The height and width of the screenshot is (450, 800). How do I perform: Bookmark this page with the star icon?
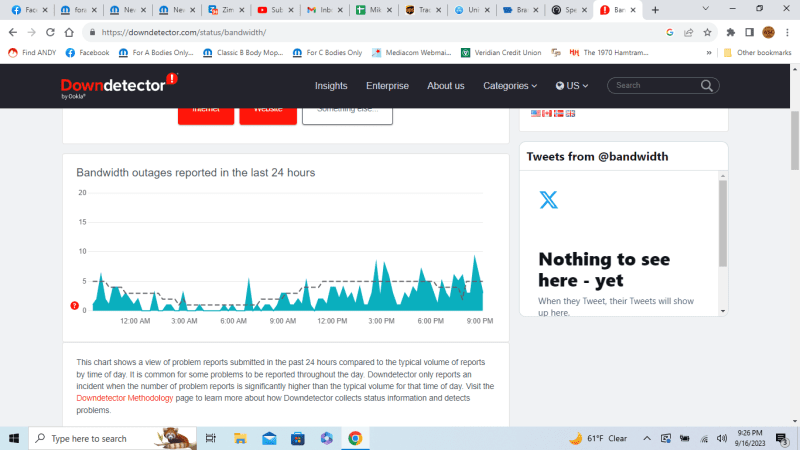[x=707, y=32]
